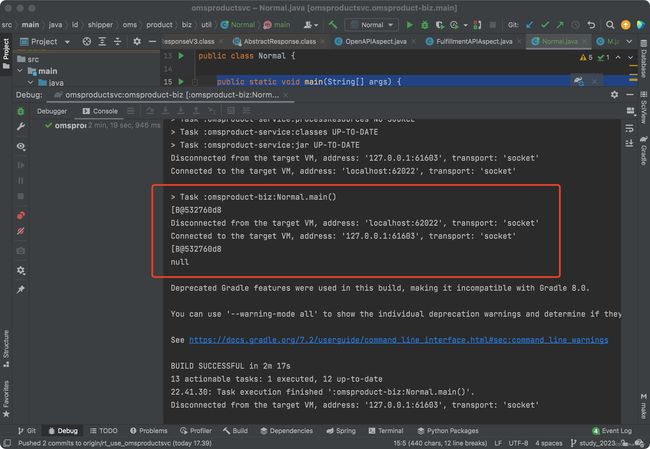The width and height of the screenshot is (650, 449).
Task: Open the Project view selector dropdown
Action: [x=45, y=41]
